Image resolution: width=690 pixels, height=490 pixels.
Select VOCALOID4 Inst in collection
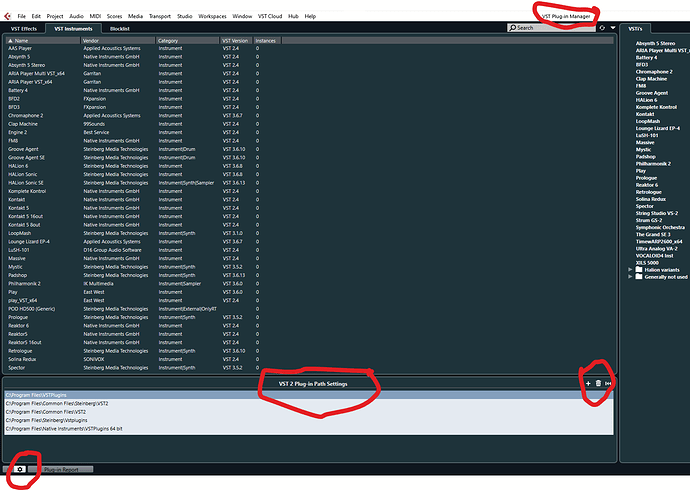tap(654, 256)
